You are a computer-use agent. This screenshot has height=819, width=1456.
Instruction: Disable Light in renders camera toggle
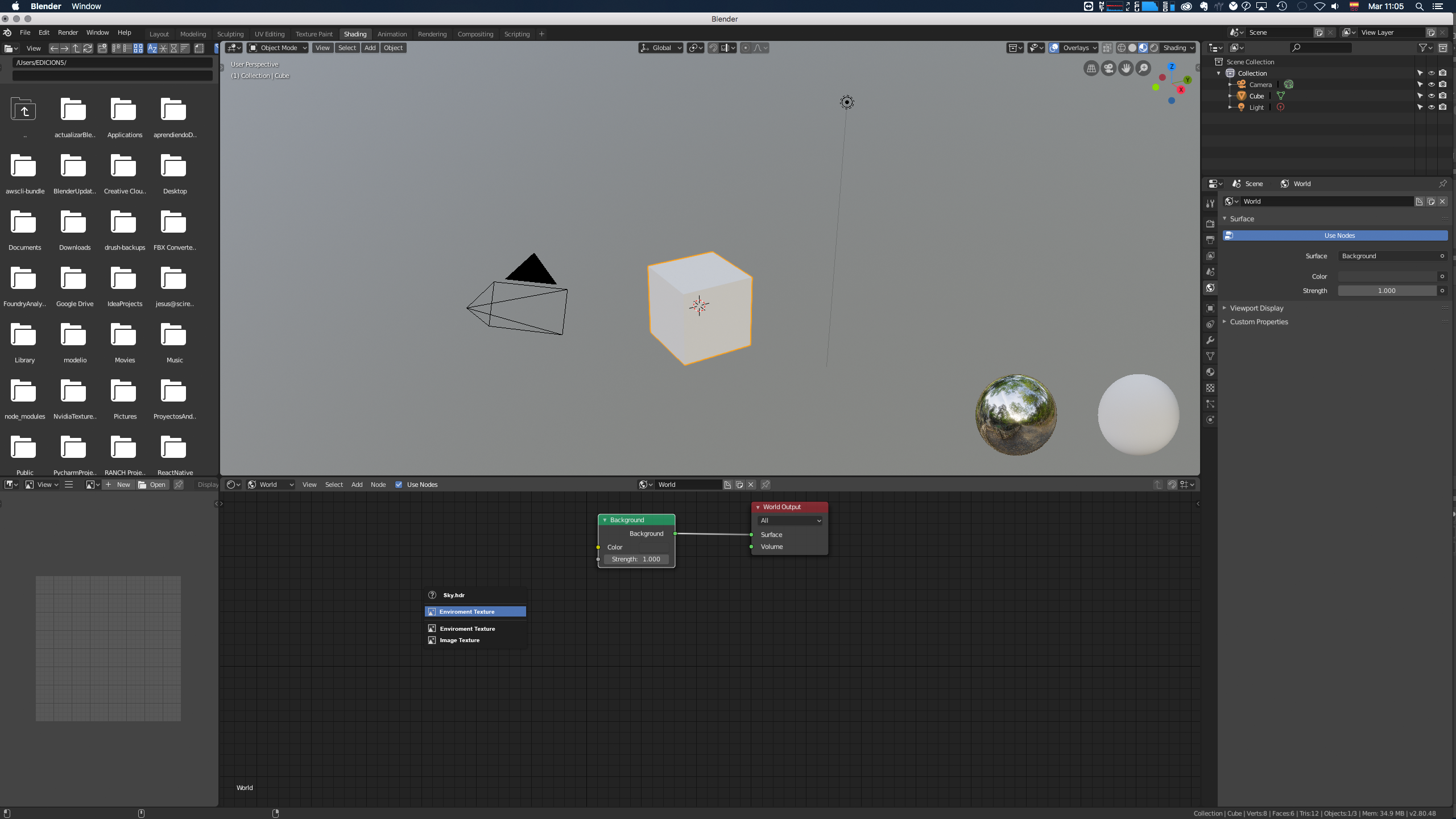1443,107
